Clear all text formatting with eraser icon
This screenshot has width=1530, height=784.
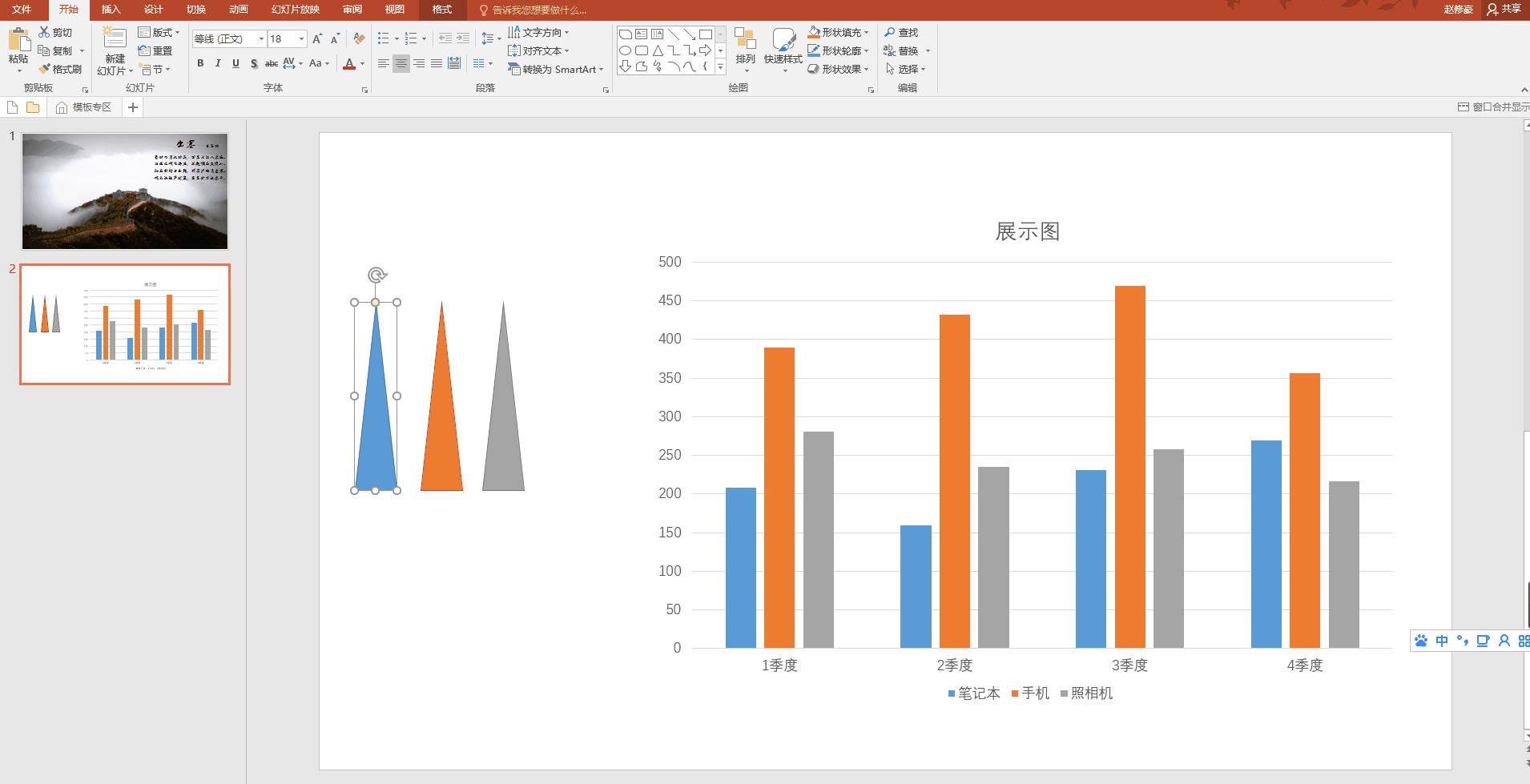[x=359, y=38]
